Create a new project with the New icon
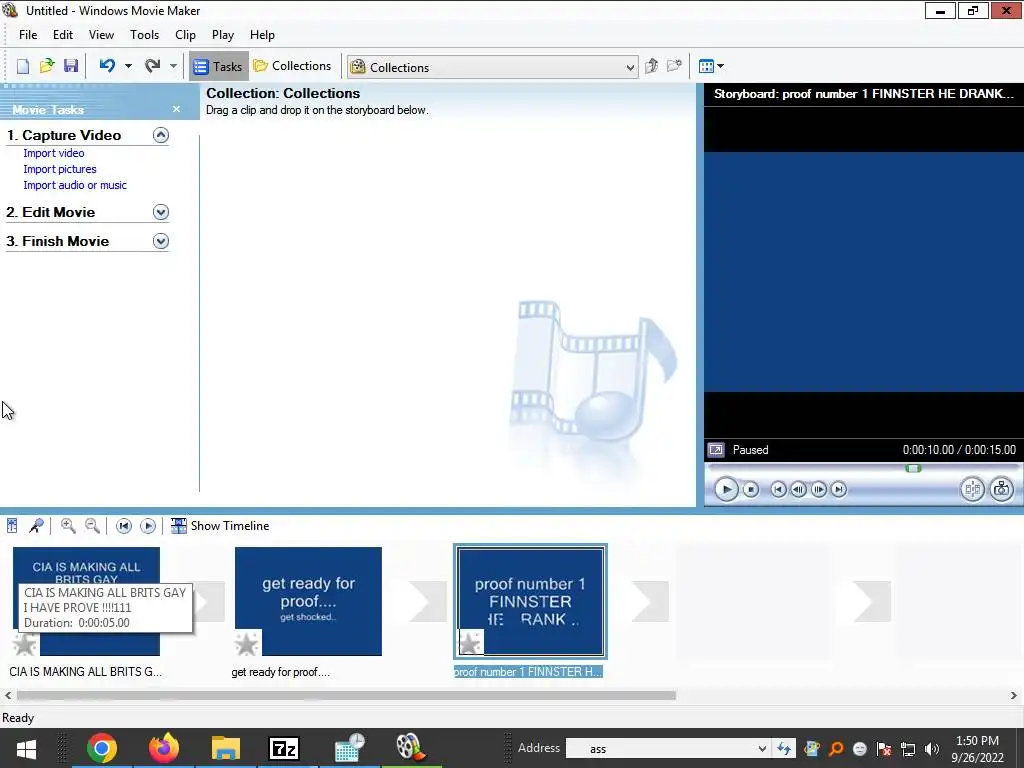This screenshot has width=1024, height=768. (x=23, y=67)
